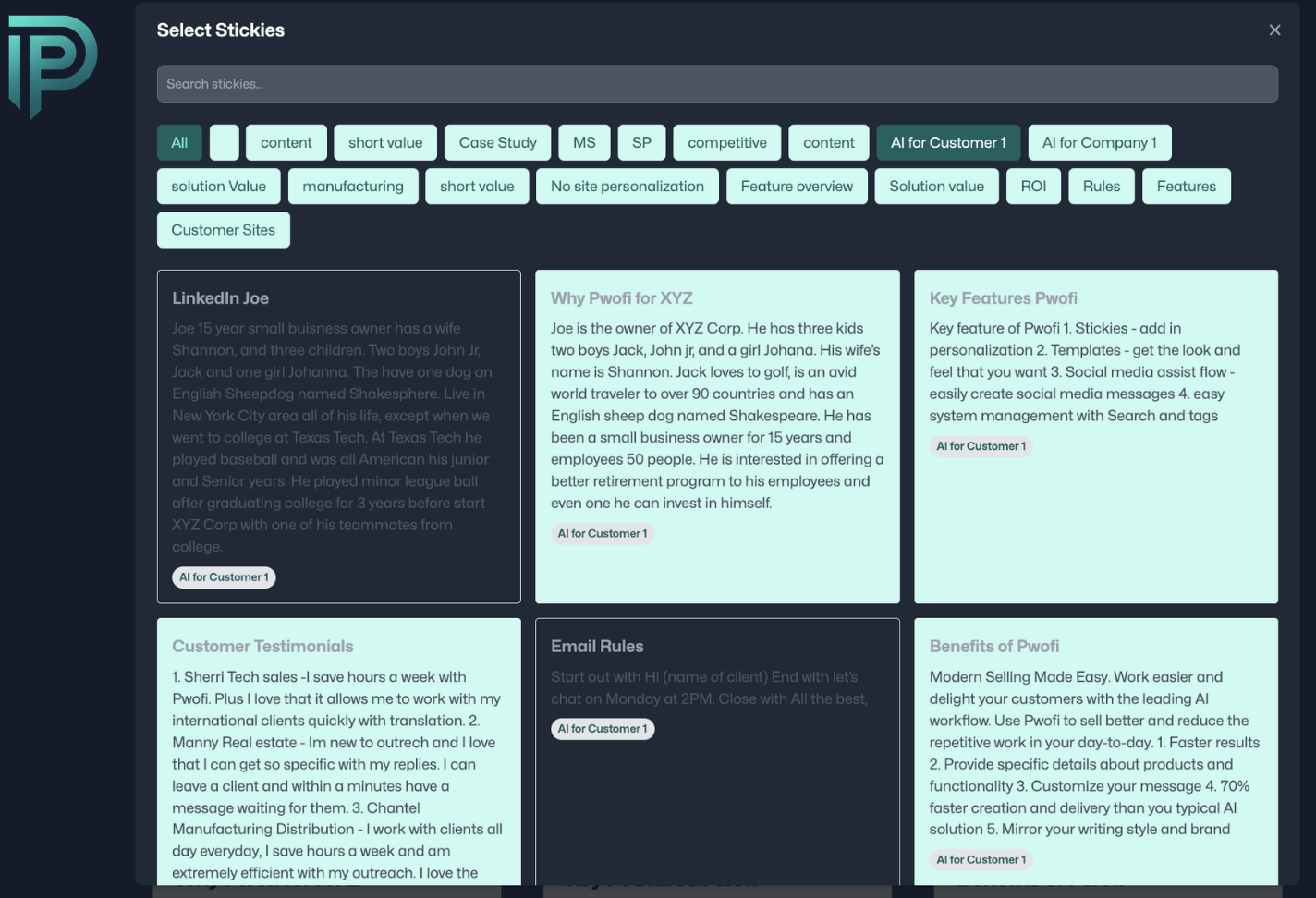The height and width of the screenshot is (898, 1316).
Task: Choose the No site personalization tag
Action: pyautogui.click(x=627, y=187)
